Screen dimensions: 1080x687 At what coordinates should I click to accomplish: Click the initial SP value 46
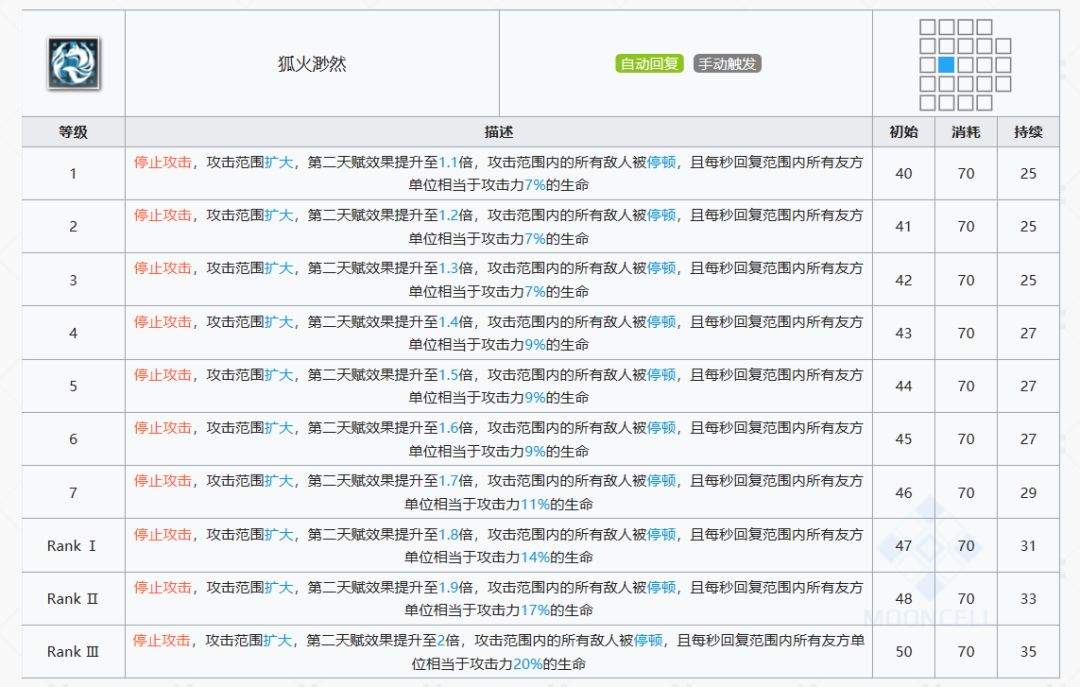click(904, 493)
